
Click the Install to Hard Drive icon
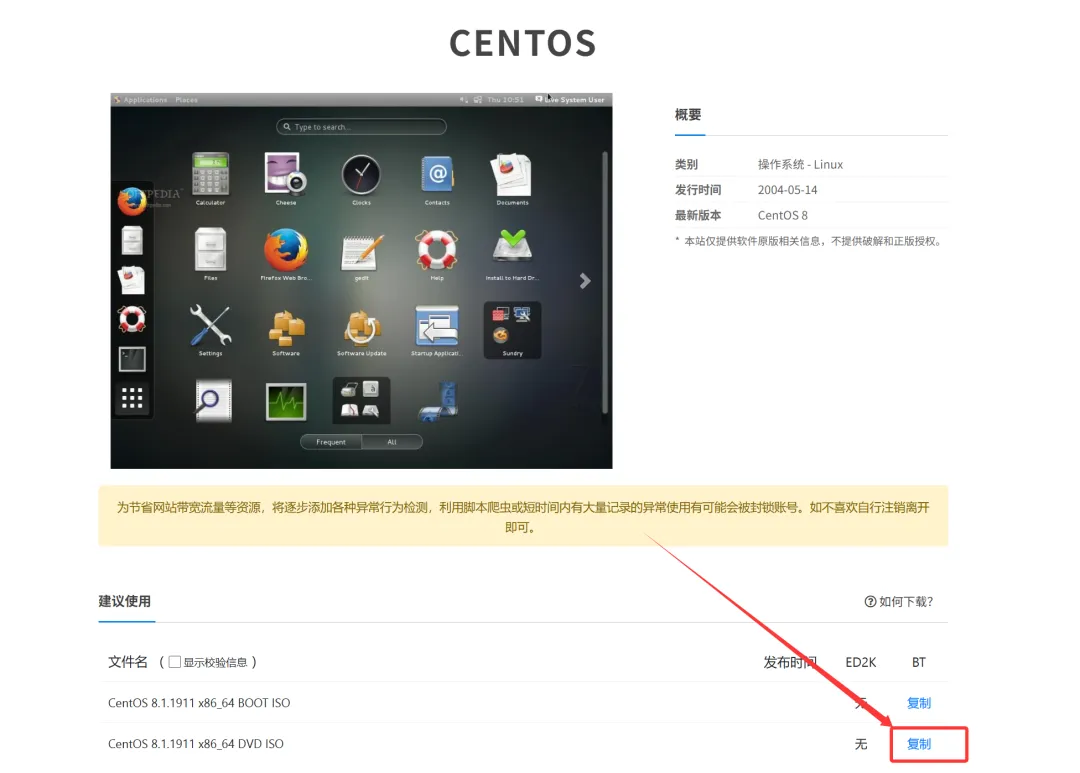pyautogui.click(x=512, y=247)
